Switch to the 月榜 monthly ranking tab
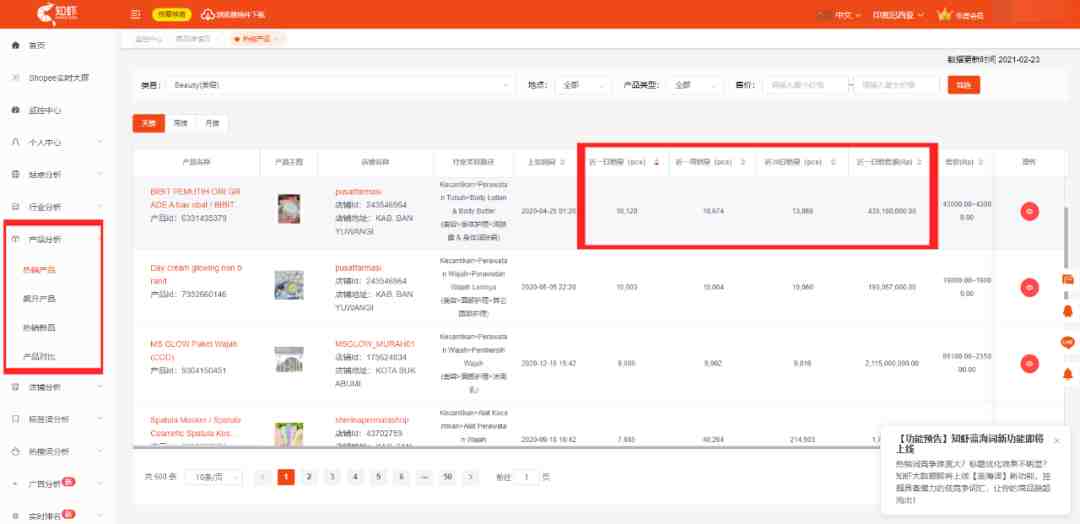 [x=212, y=123]
